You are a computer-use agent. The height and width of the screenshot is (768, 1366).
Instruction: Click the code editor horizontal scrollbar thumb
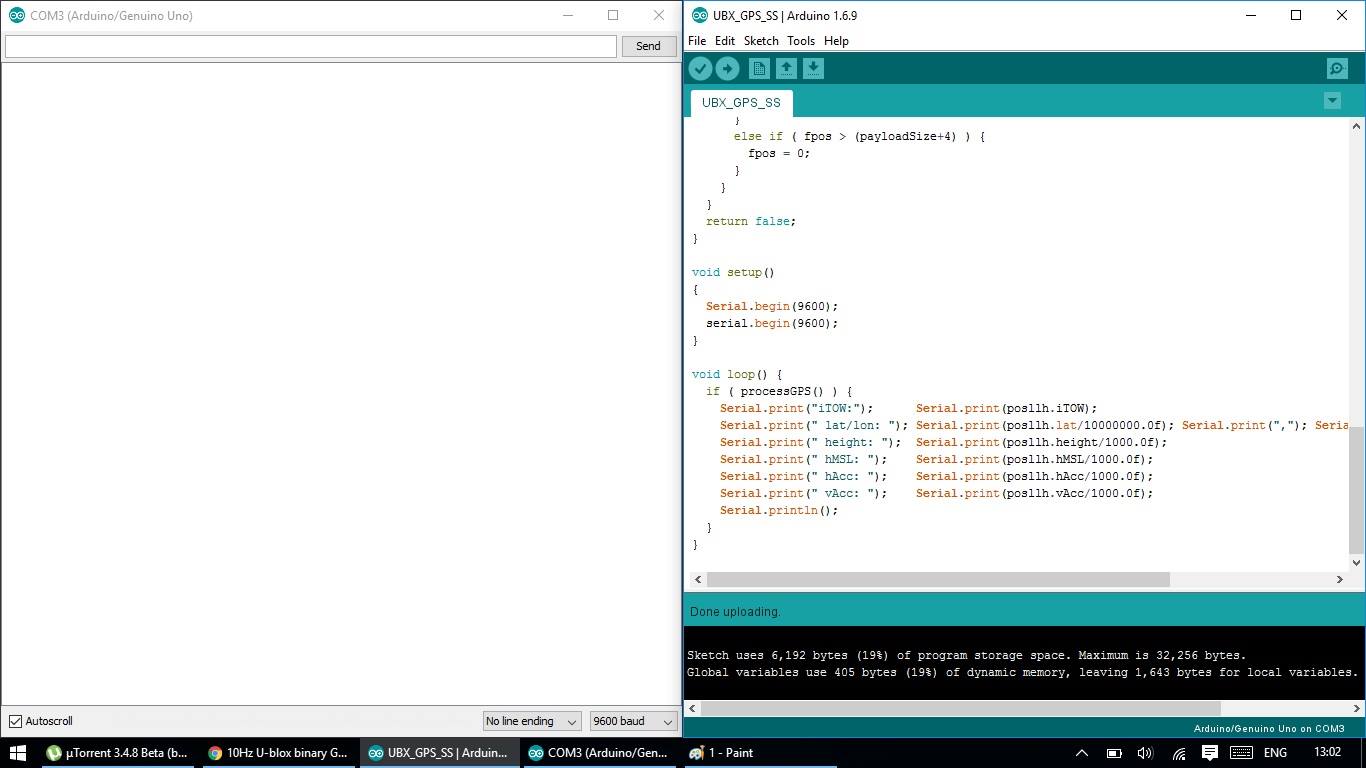(938, 579)
